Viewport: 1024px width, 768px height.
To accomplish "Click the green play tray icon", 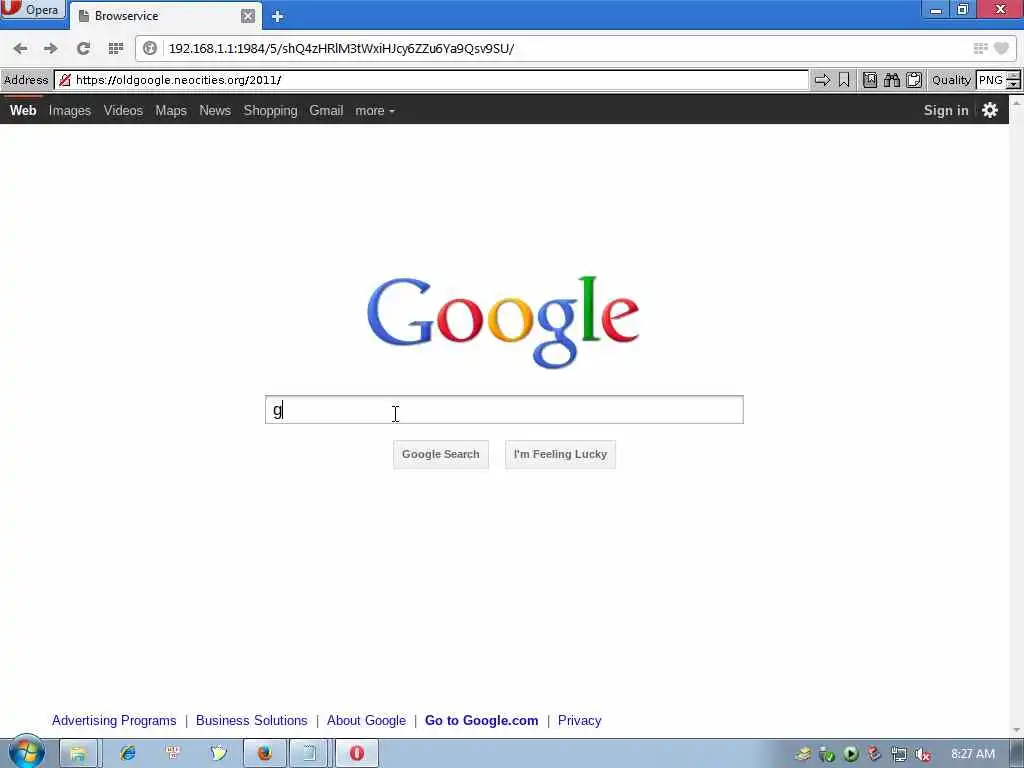I will tap(850, 754).
